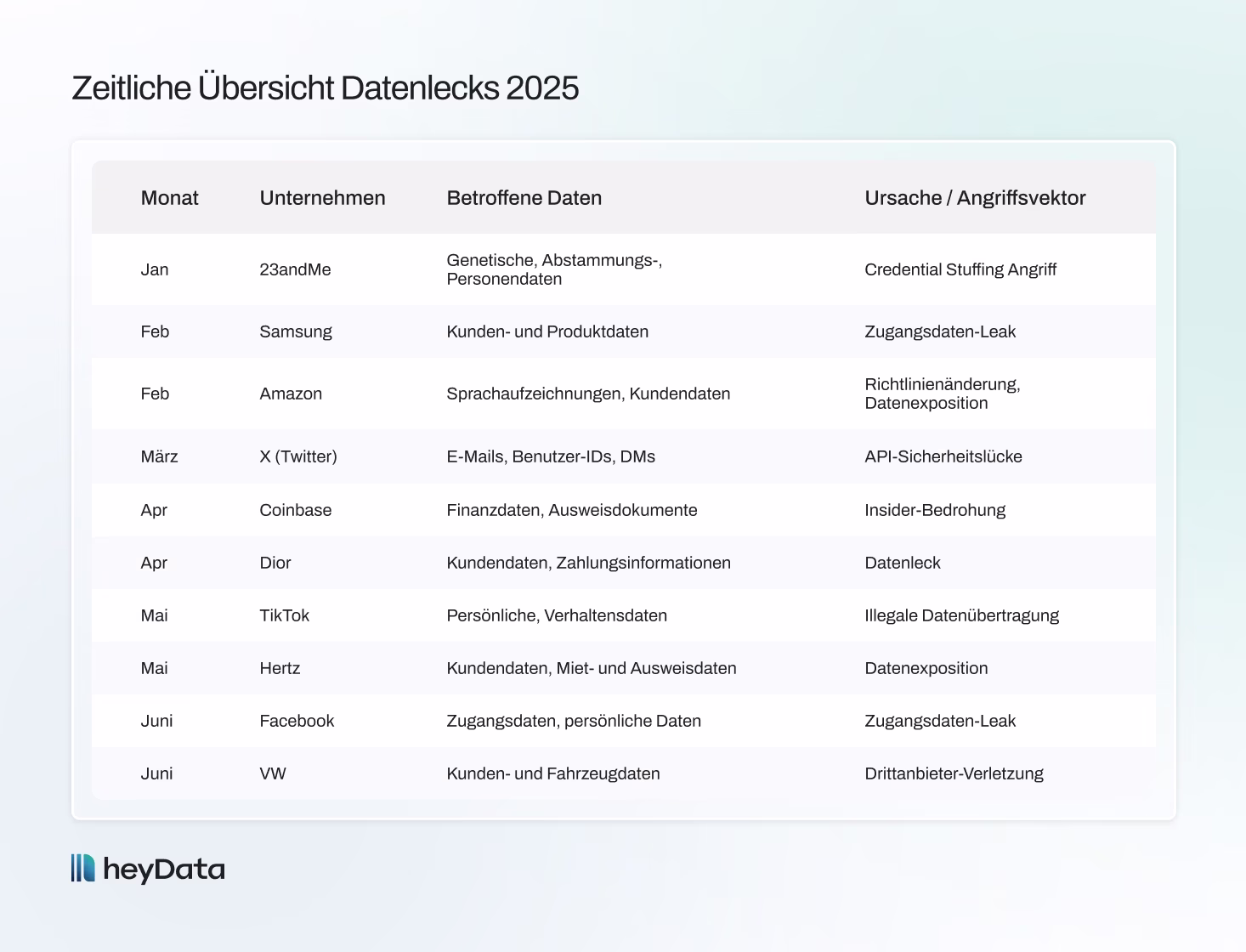Click the 'Kunden- und Fahrzeugdaten' cell
Viewport: 1246px width, 952px height.
point(553,773)
